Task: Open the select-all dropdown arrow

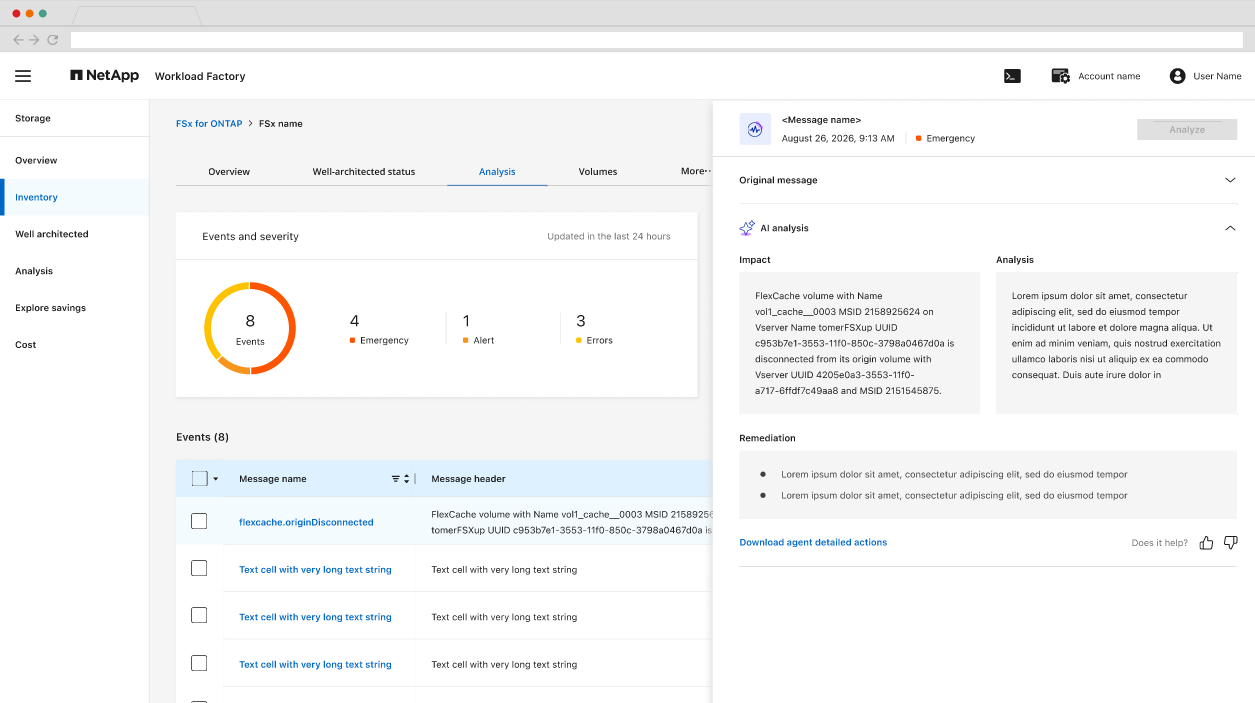Action: coord(215,480)
